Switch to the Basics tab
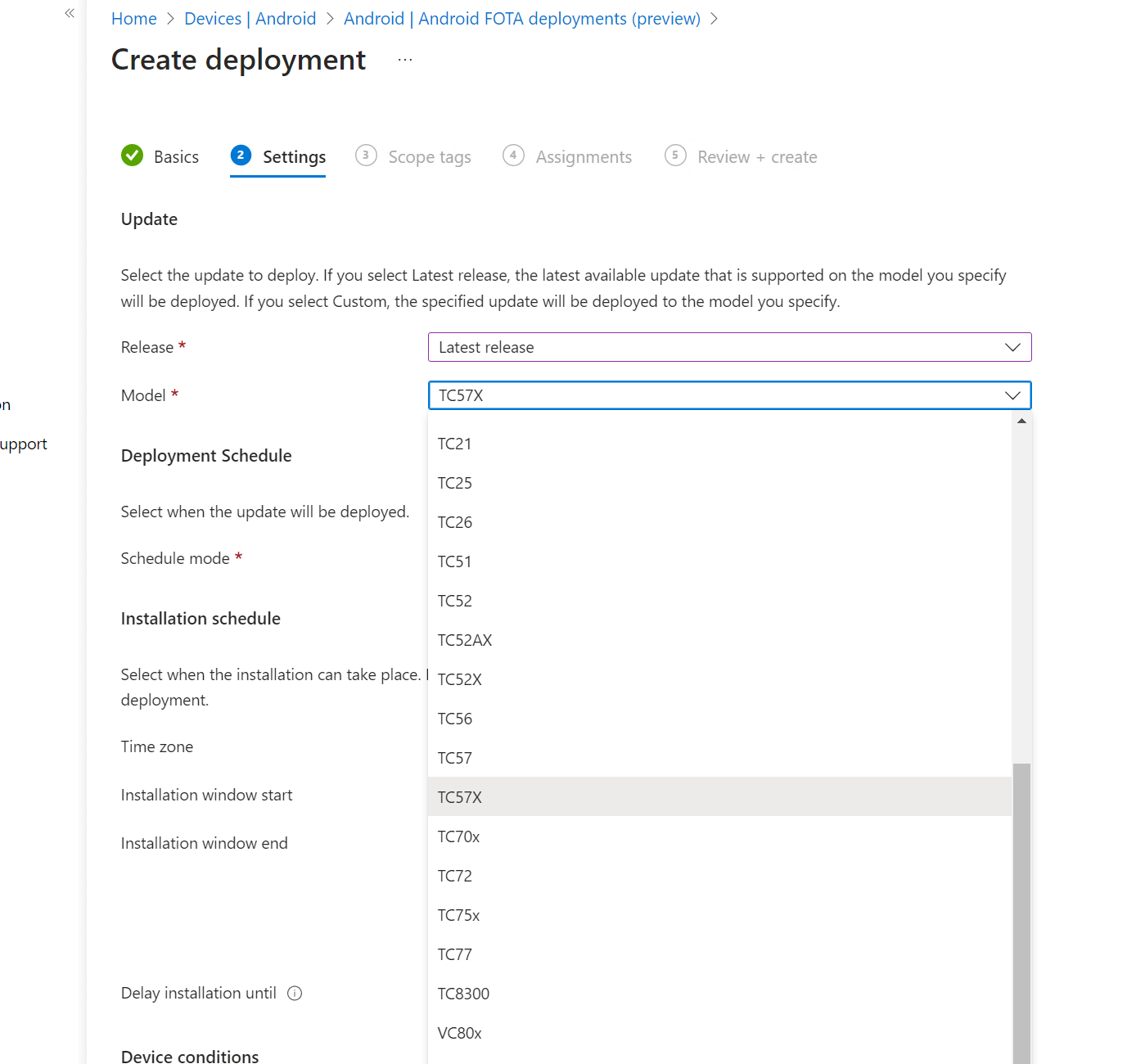The height and width of the screenshot is (1064, 1136). tap(176, 157)
